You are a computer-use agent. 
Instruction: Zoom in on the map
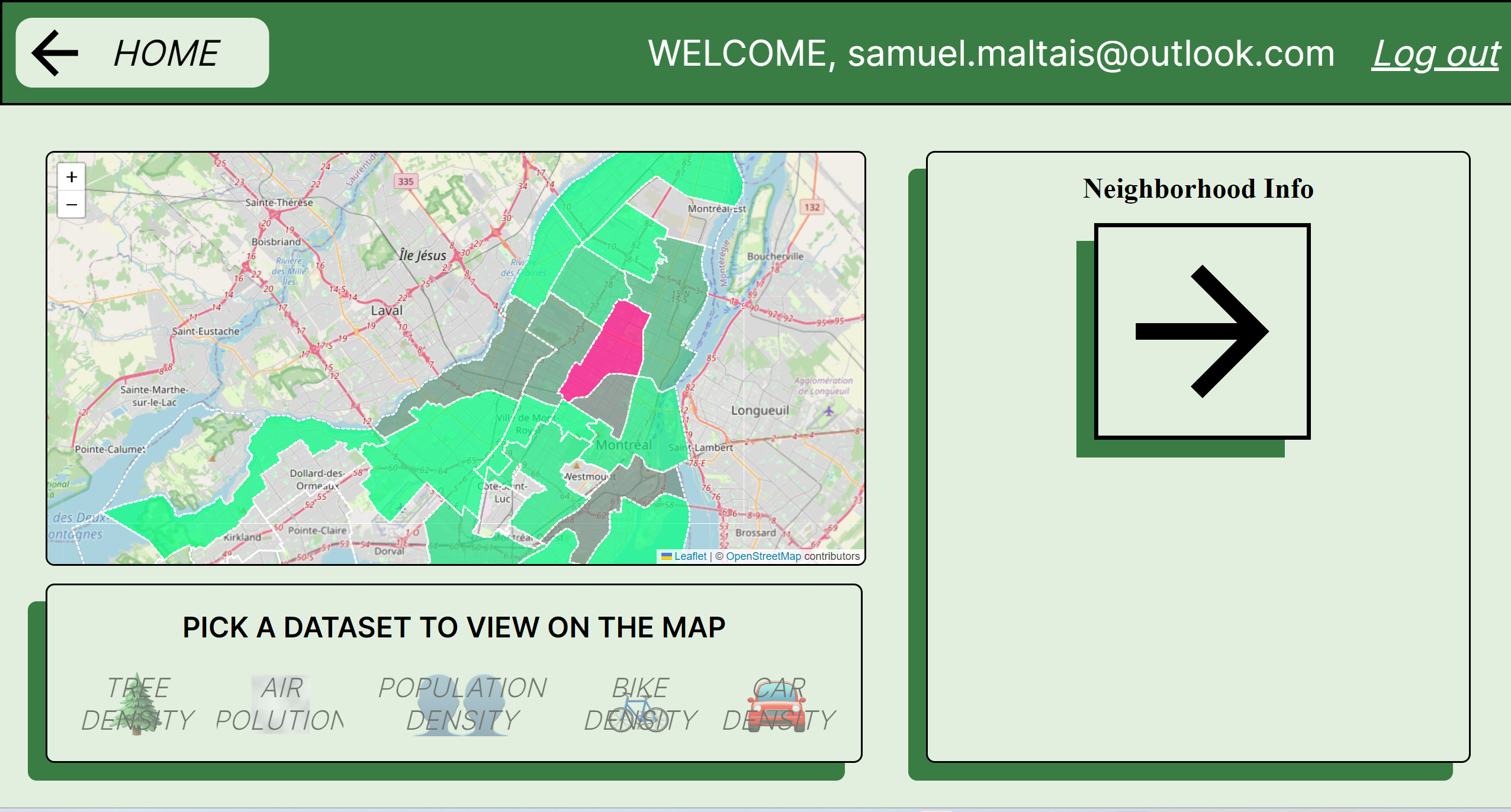(72, 177)
